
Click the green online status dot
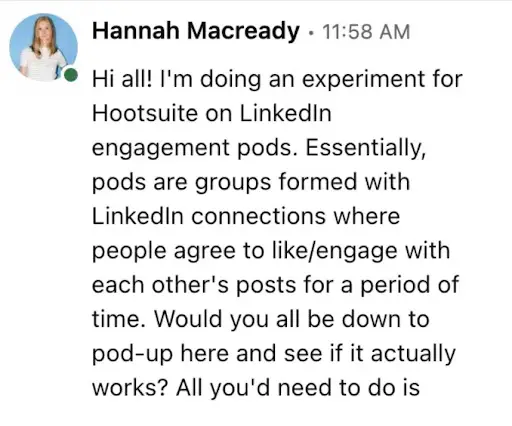pyautogui.click(x=70, y=75)
